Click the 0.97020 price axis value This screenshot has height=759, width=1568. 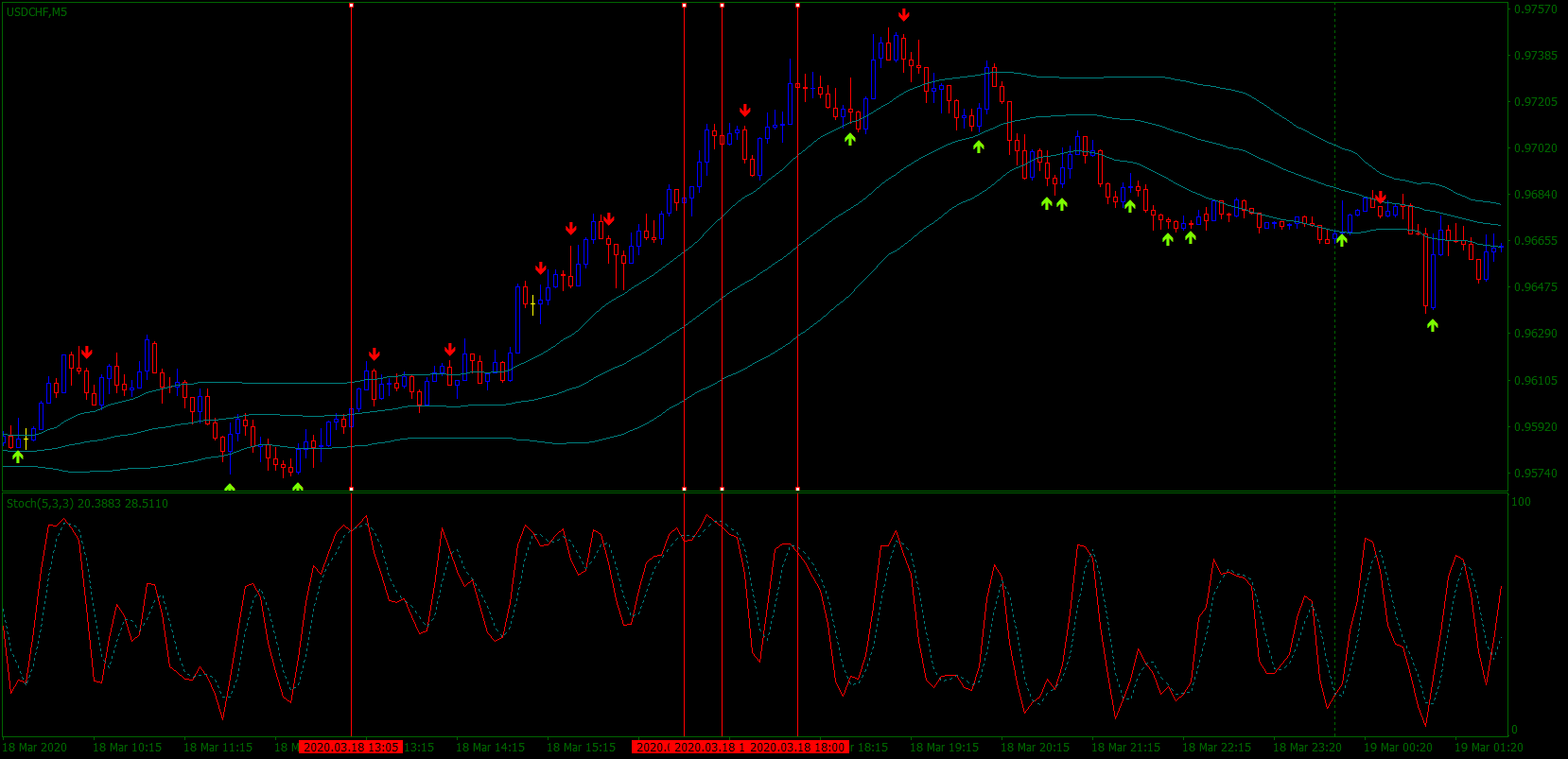point(1536,148)
